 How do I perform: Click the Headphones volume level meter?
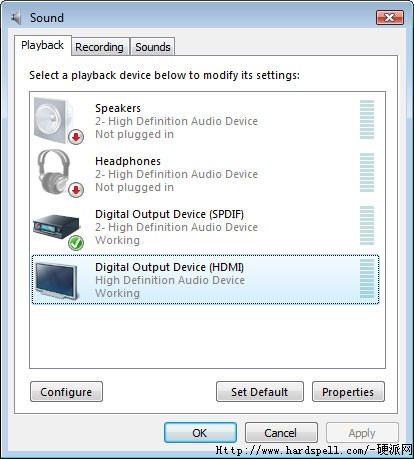click(367, 172)
